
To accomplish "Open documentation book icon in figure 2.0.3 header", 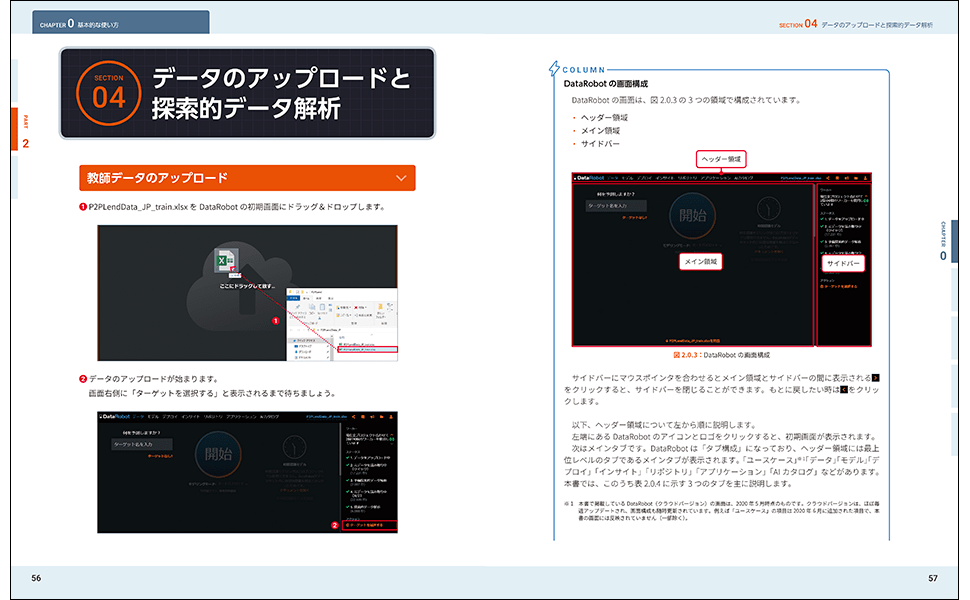I will 837,178.
